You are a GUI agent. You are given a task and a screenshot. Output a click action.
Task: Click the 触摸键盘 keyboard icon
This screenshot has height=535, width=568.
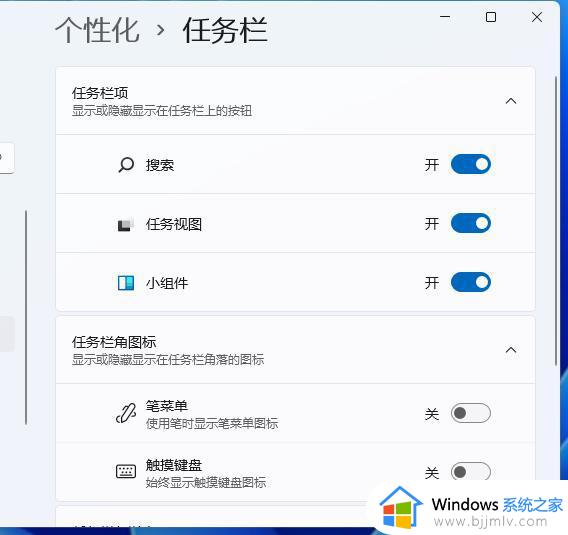coord(126,472)
